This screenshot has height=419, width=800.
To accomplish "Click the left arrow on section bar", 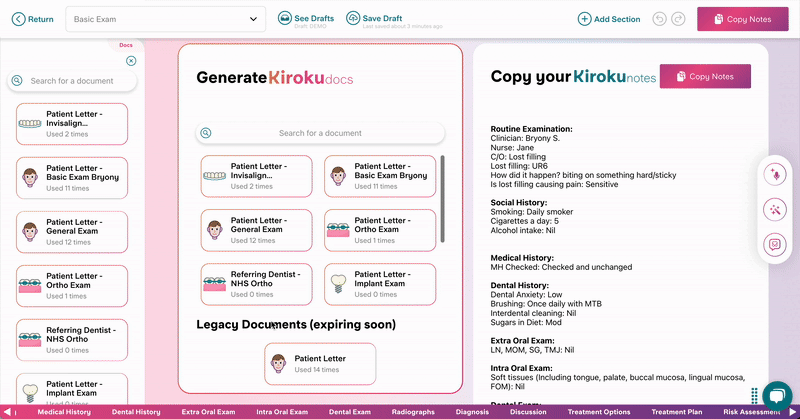I will [x=8, y=412].
